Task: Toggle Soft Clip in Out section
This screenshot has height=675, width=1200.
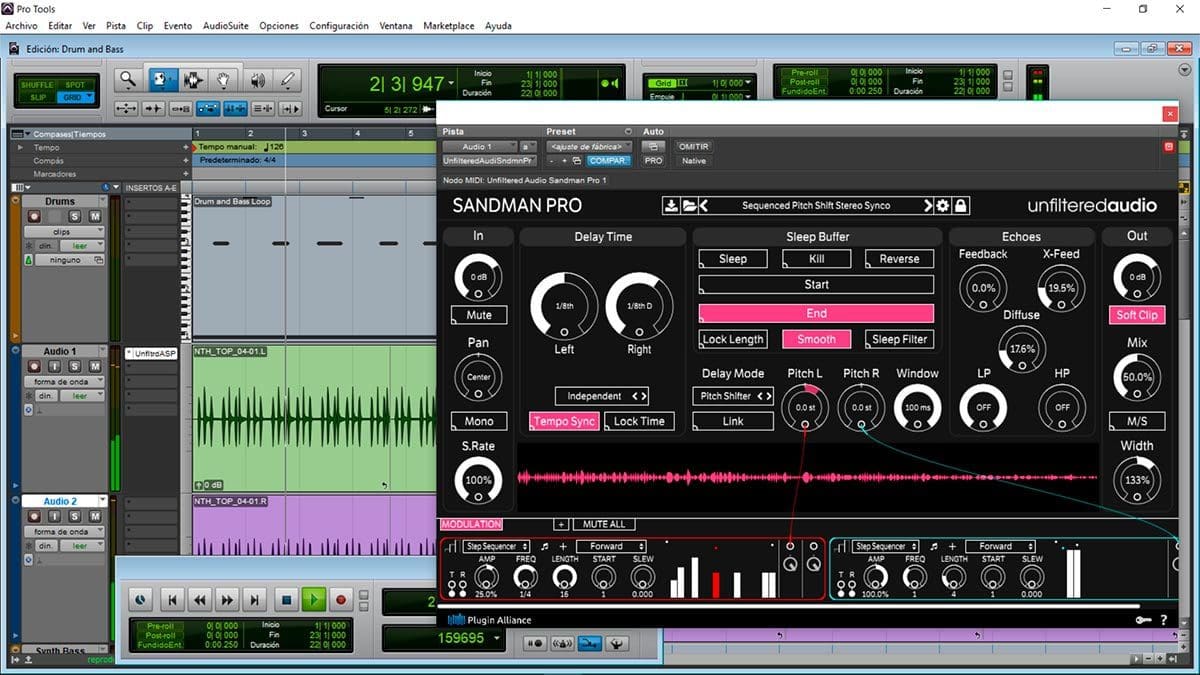Action: tap(1137, 315)
